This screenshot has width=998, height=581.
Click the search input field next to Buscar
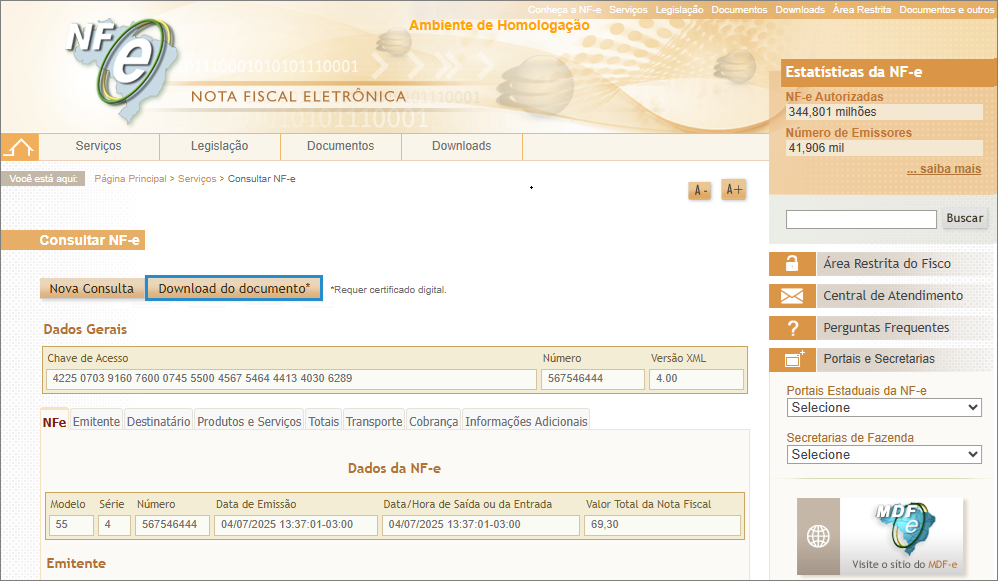tap(861, 219)
